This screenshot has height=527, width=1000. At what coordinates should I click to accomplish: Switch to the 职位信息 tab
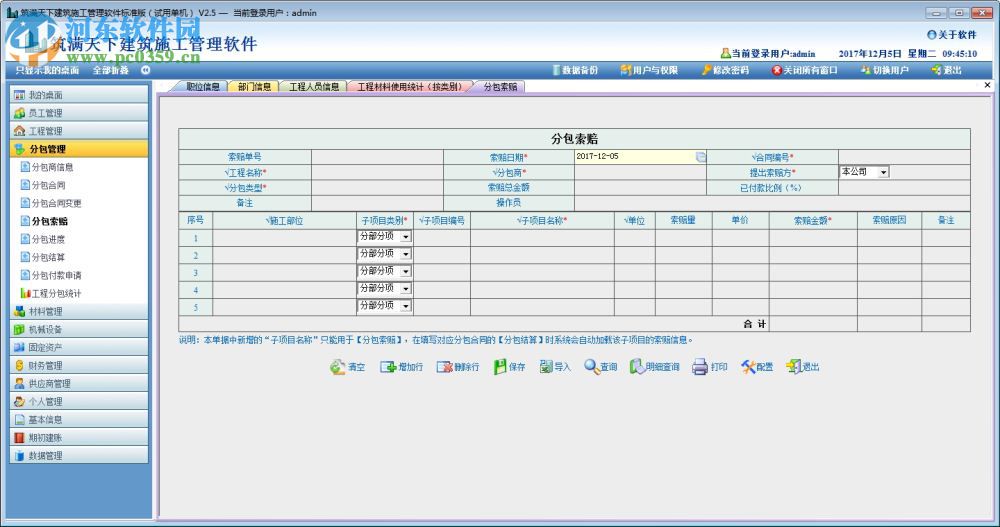[203, 87]
